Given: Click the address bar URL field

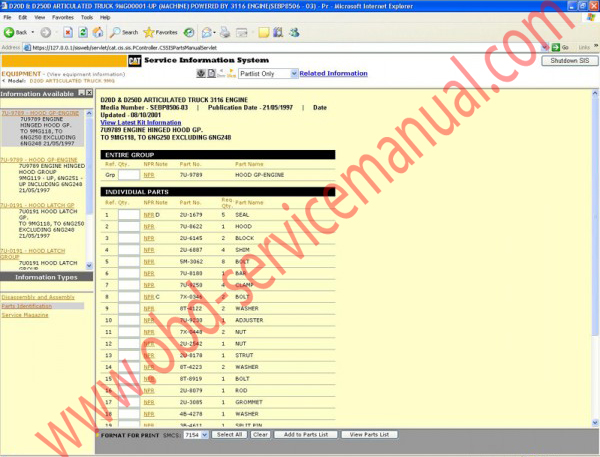Looking at the screenshot, I should [283, 47].
